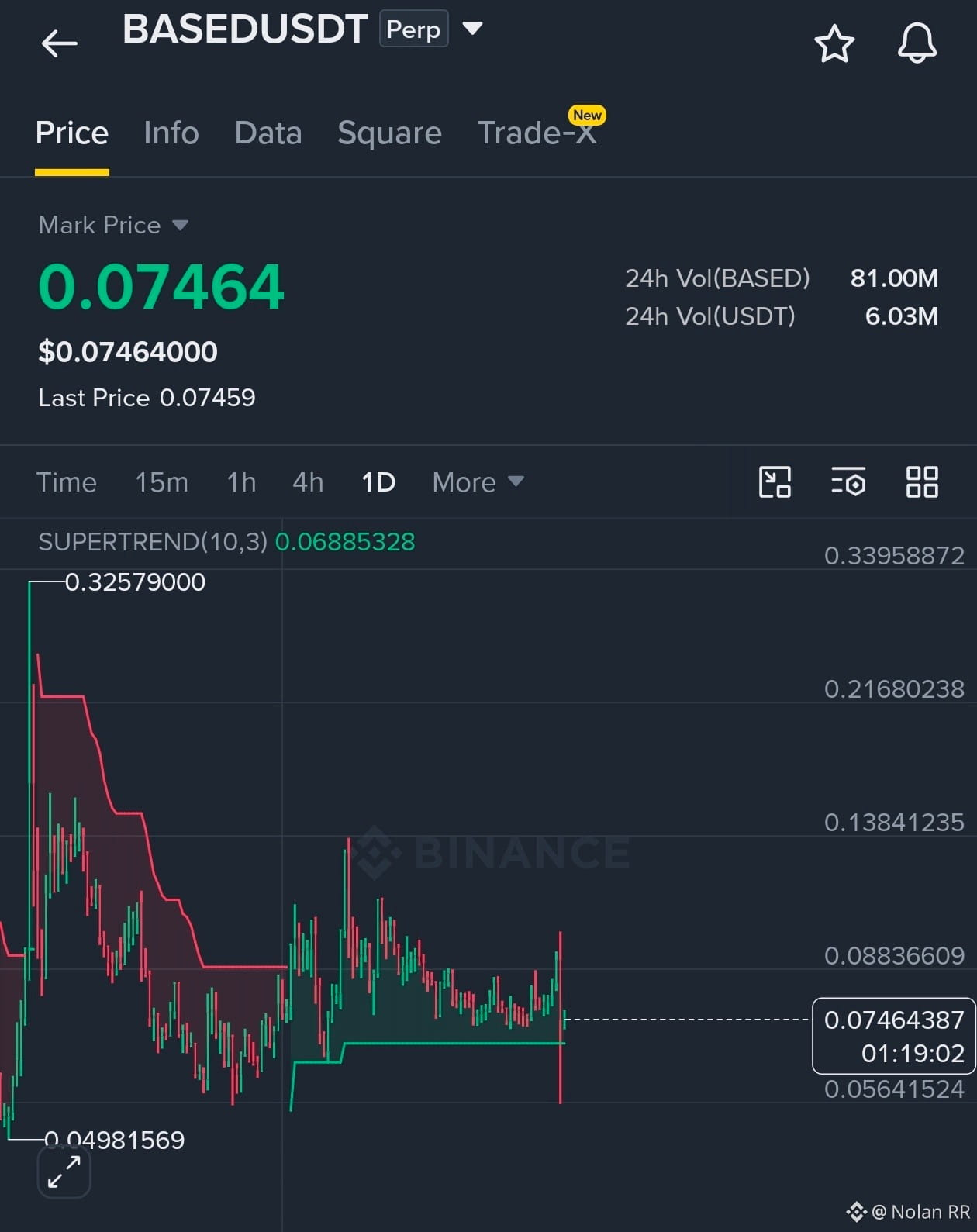Open the chart layout grid icon
The width and height of the screenshot is (977, 1232).
922,481
